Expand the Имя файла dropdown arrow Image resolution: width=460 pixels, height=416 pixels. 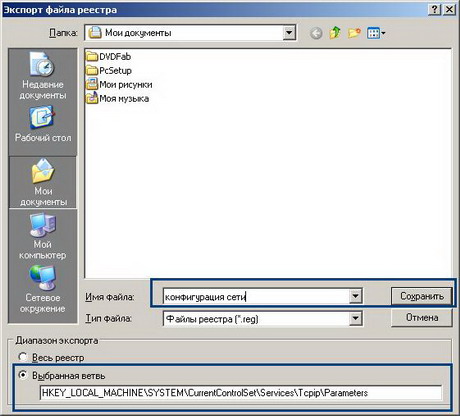(355, 296)
